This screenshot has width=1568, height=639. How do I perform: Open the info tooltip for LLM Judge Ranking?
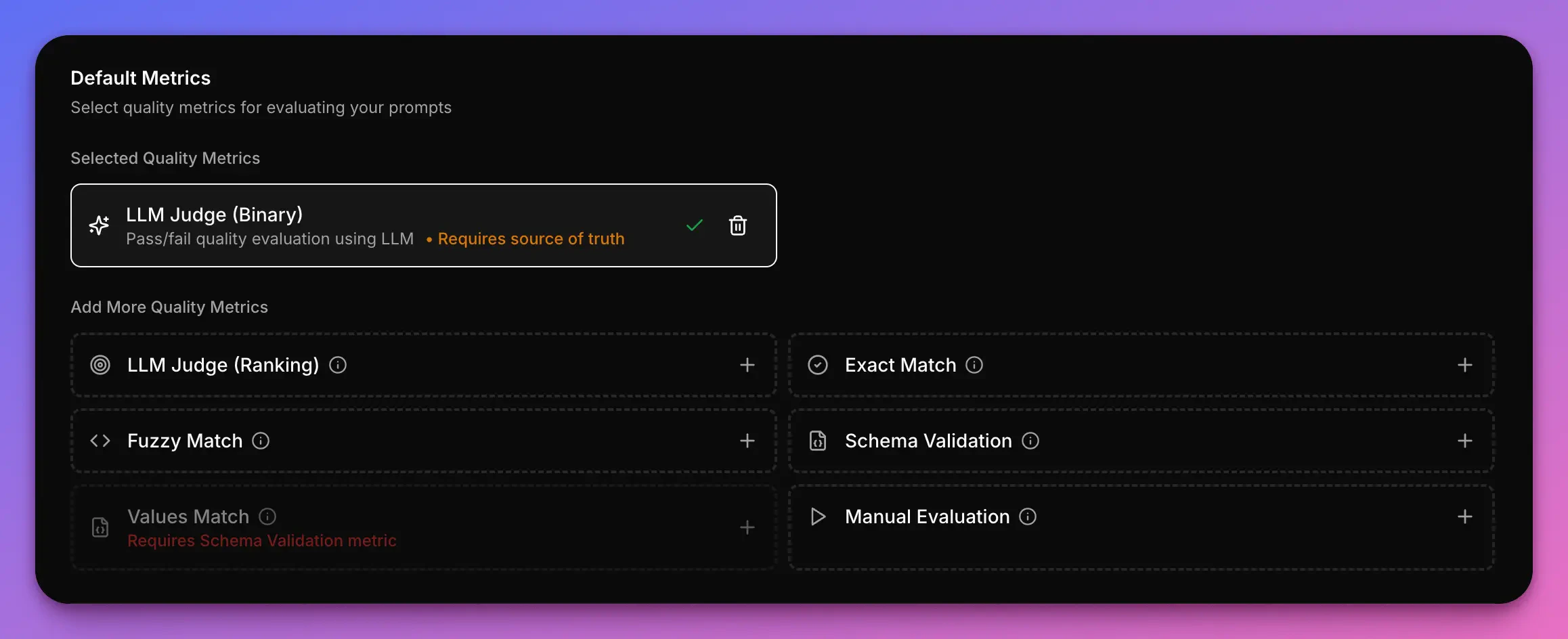click(338, 365)
